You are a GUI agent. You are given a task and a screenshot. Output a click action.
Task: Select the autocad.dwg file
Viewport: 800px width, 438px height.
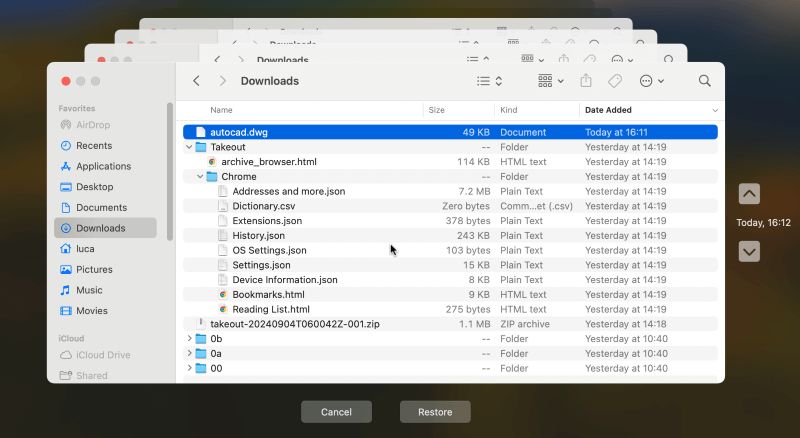tap(451, 132)
